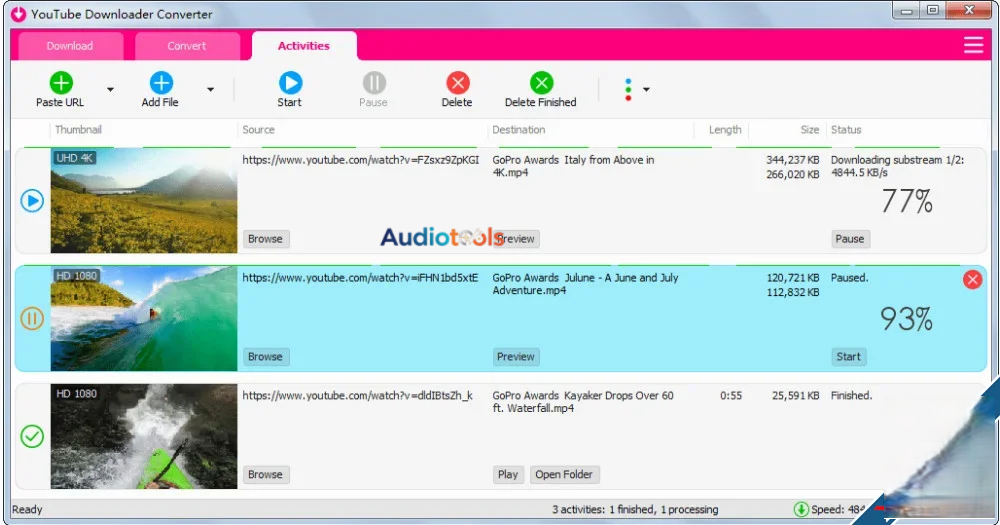This screenshot has width=1000, height=525.
Task: Click Preview in the Julune row
Action: [516, 357]
